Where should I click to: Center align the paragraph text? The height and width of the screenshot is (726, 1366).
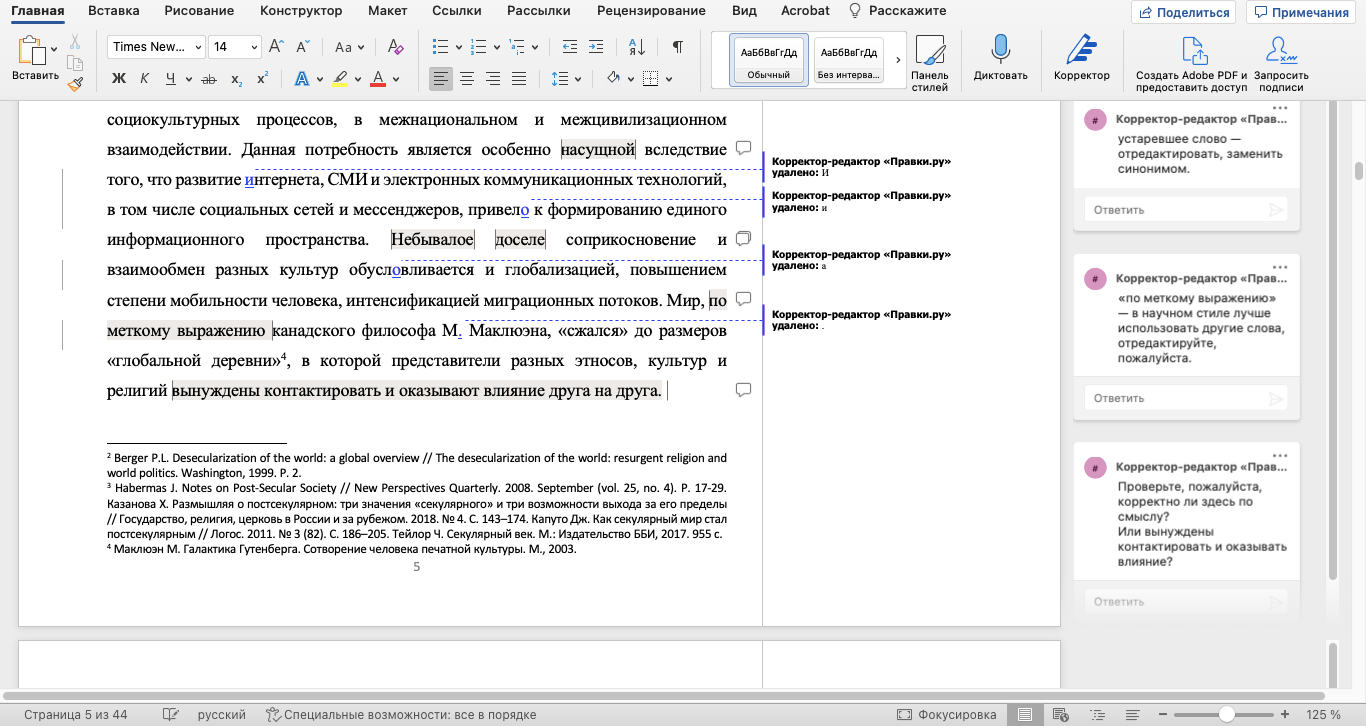tap(467, 78)
